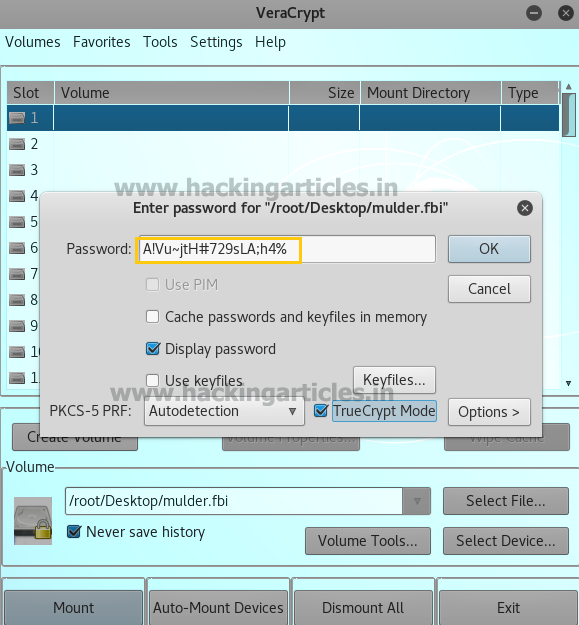Open the Favorites menu
579x625 pixels.
[x=102, y=42]
